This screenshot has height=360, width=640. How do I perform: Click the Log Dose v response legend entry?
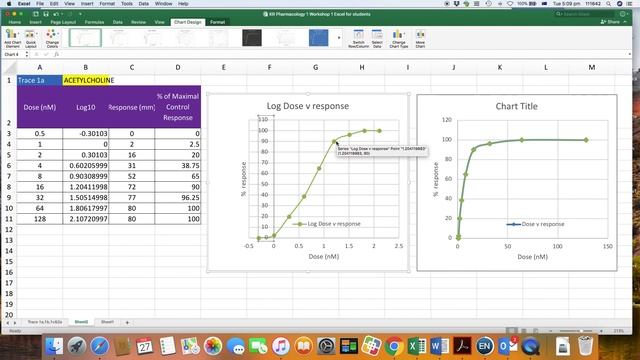[327, 224]
